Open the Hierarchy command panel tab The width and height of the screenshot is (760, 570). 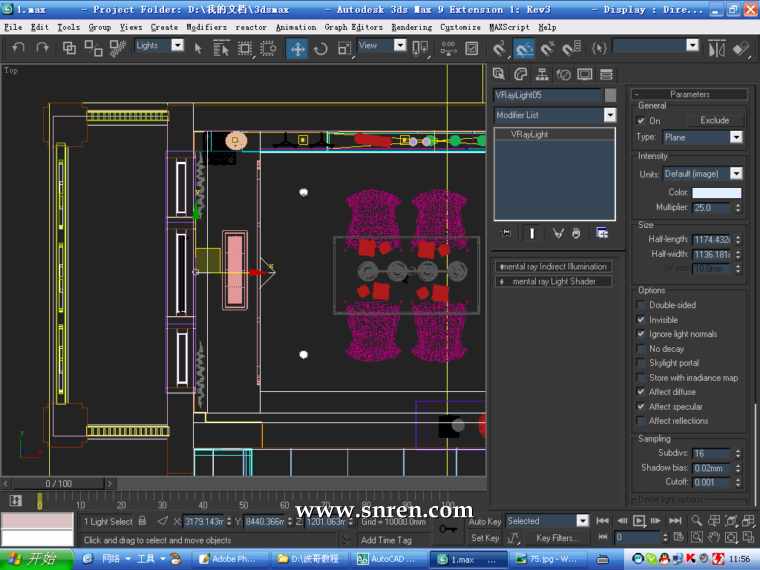pos(542,74)
